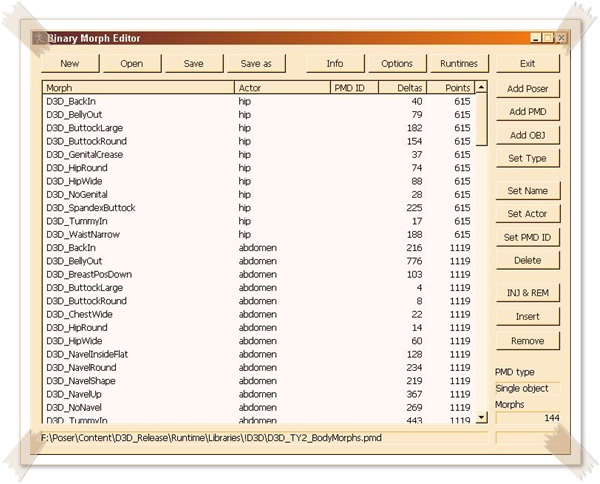This screenshot has height=484, width=600.
Task: Select the D3D_WaistNarrow row
Action: 259,235
